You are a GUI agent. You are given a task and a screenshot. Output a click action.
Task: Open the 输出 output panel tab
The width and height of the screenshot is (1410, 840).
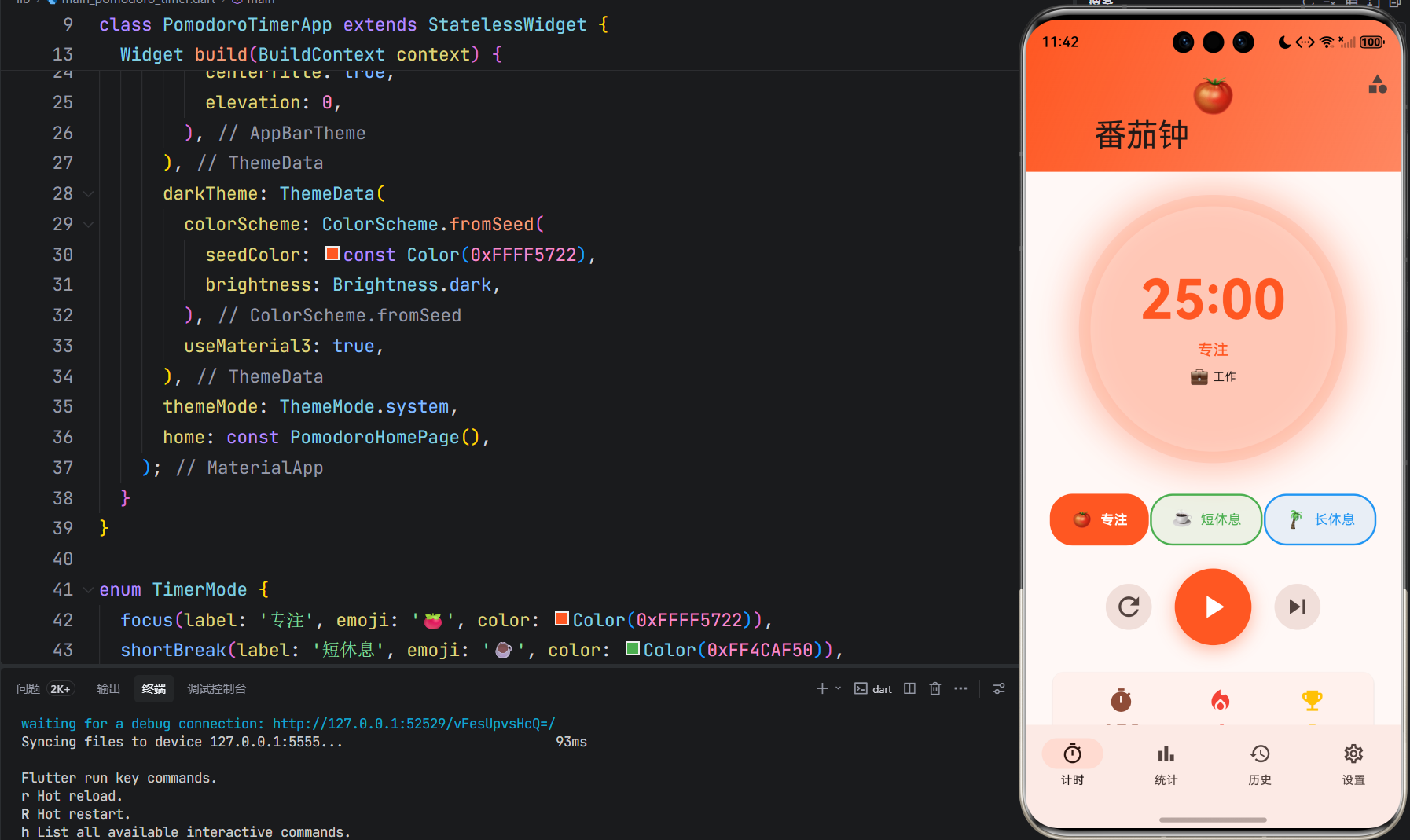click(x=108, y=689)
